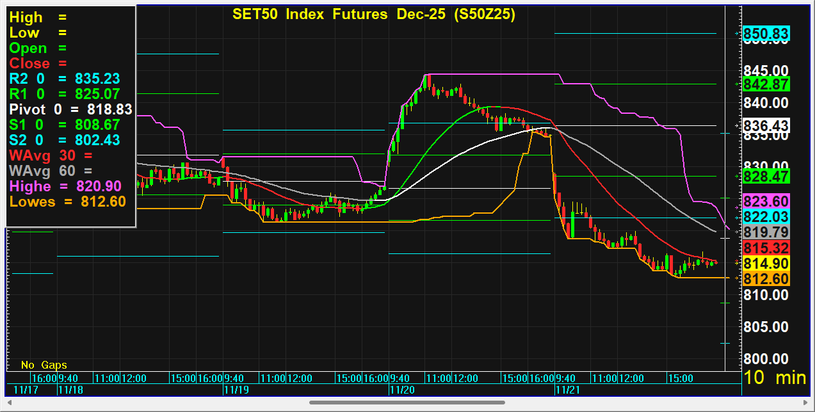
Task: Click the 11/19 date marker on time axis
Action: point(234,391)
